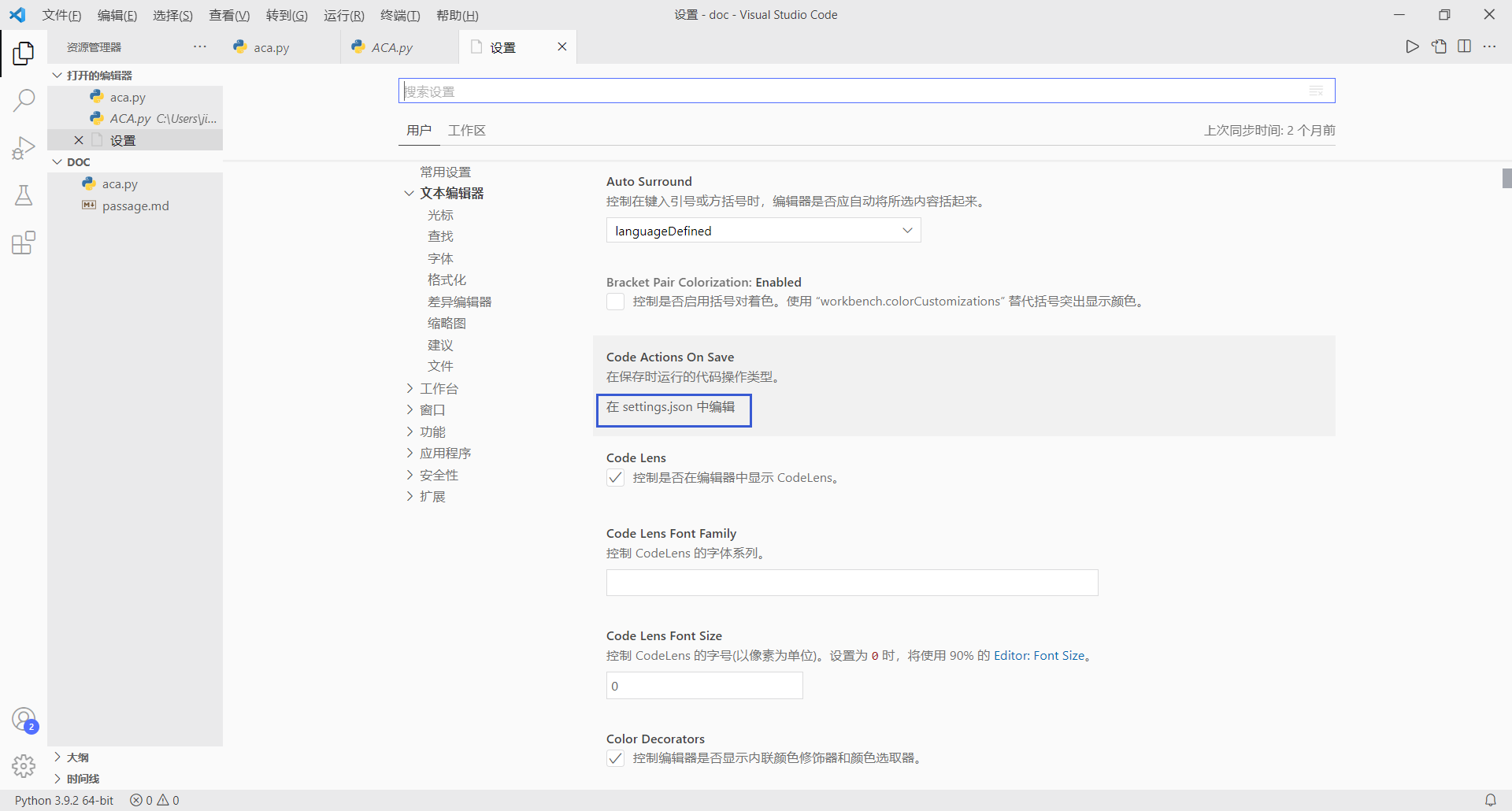
Task: Open the Testing flask icon
Action: click(24, 195)
